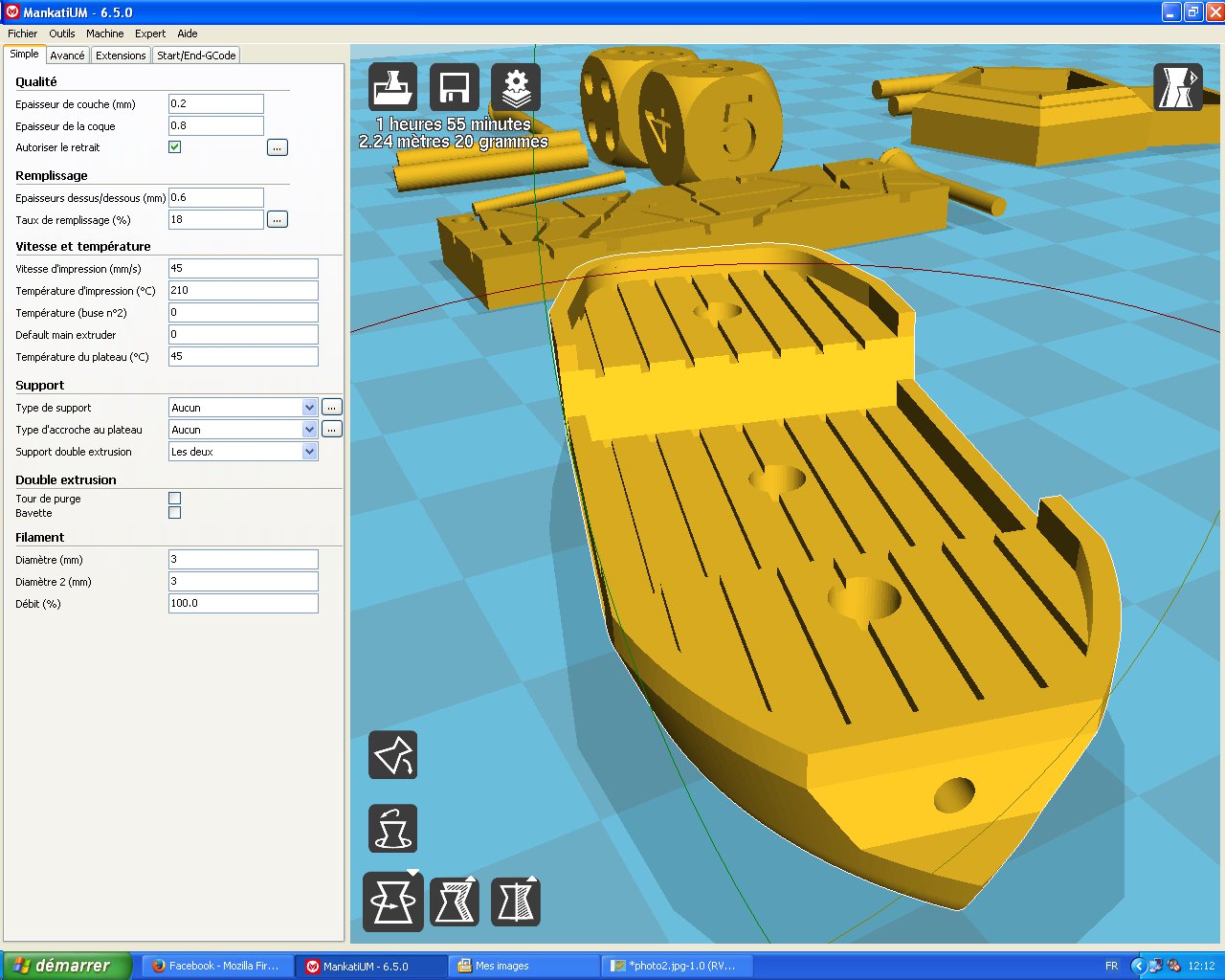Click the Température buse n°2 field
This screenshot has height=980, width=1225.
243,312
